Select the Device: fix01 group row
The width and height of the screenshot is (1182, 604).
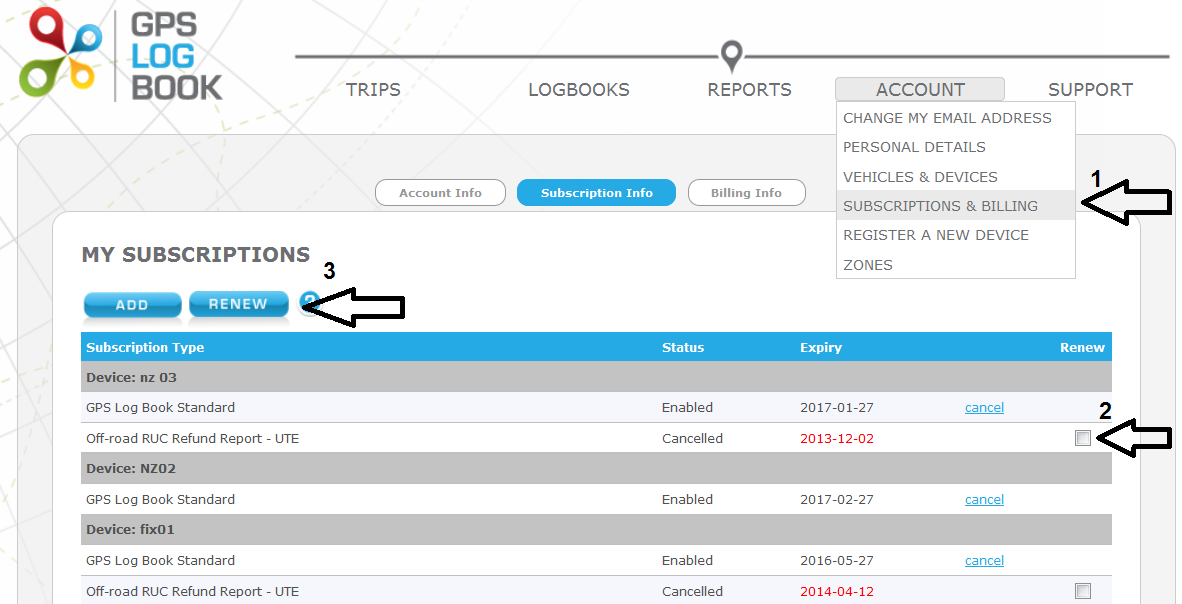coord(596,529)
